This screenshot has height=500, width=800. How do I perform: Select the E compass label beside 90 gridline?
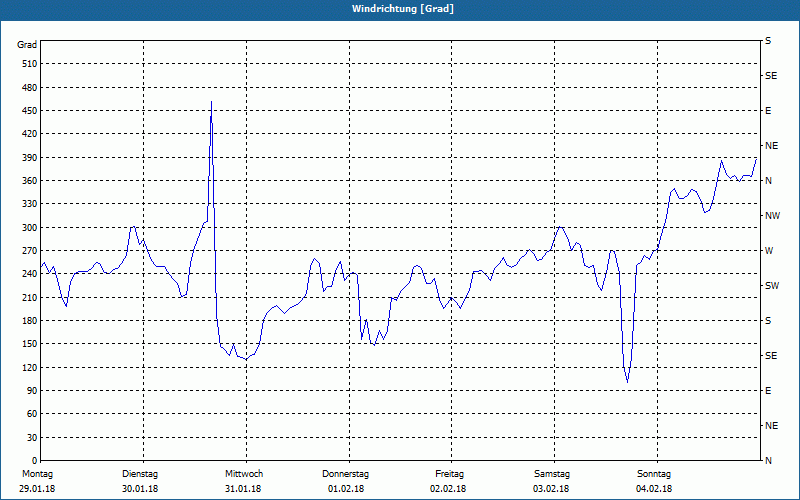(768, 391)
